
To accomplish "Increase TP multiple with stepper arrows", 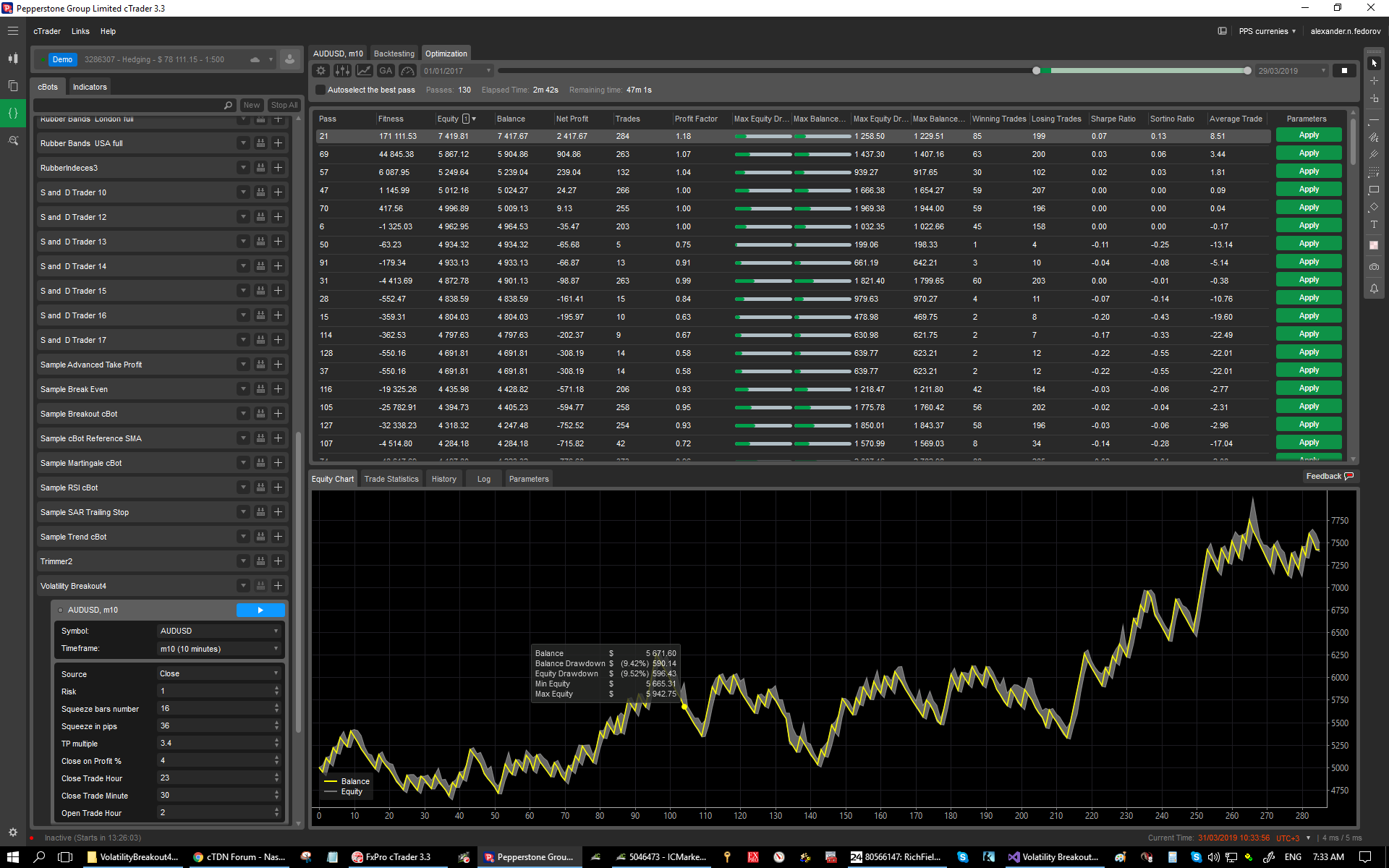I will [x=277, y=740].
